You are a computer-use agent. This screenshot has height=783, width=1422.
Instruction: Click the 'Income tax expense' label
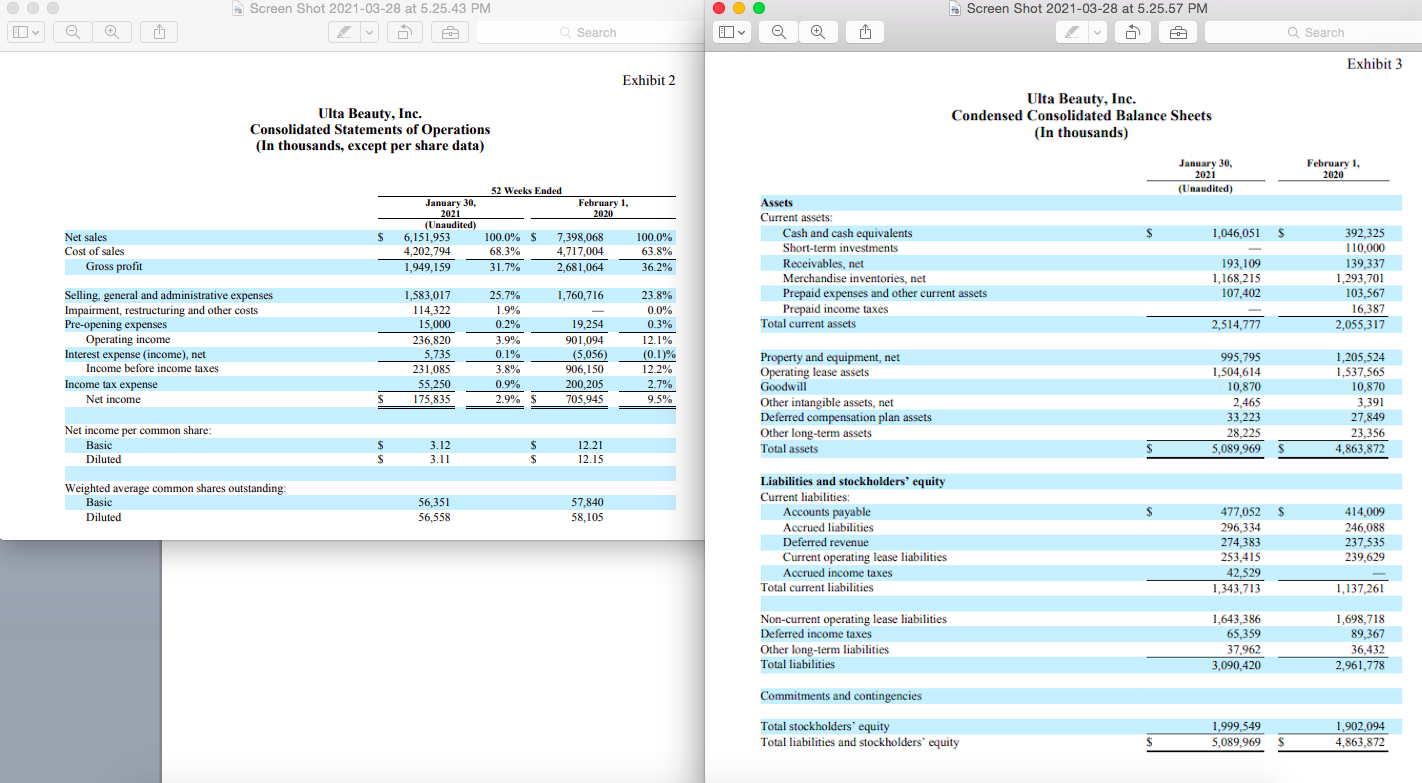point(111,384)
